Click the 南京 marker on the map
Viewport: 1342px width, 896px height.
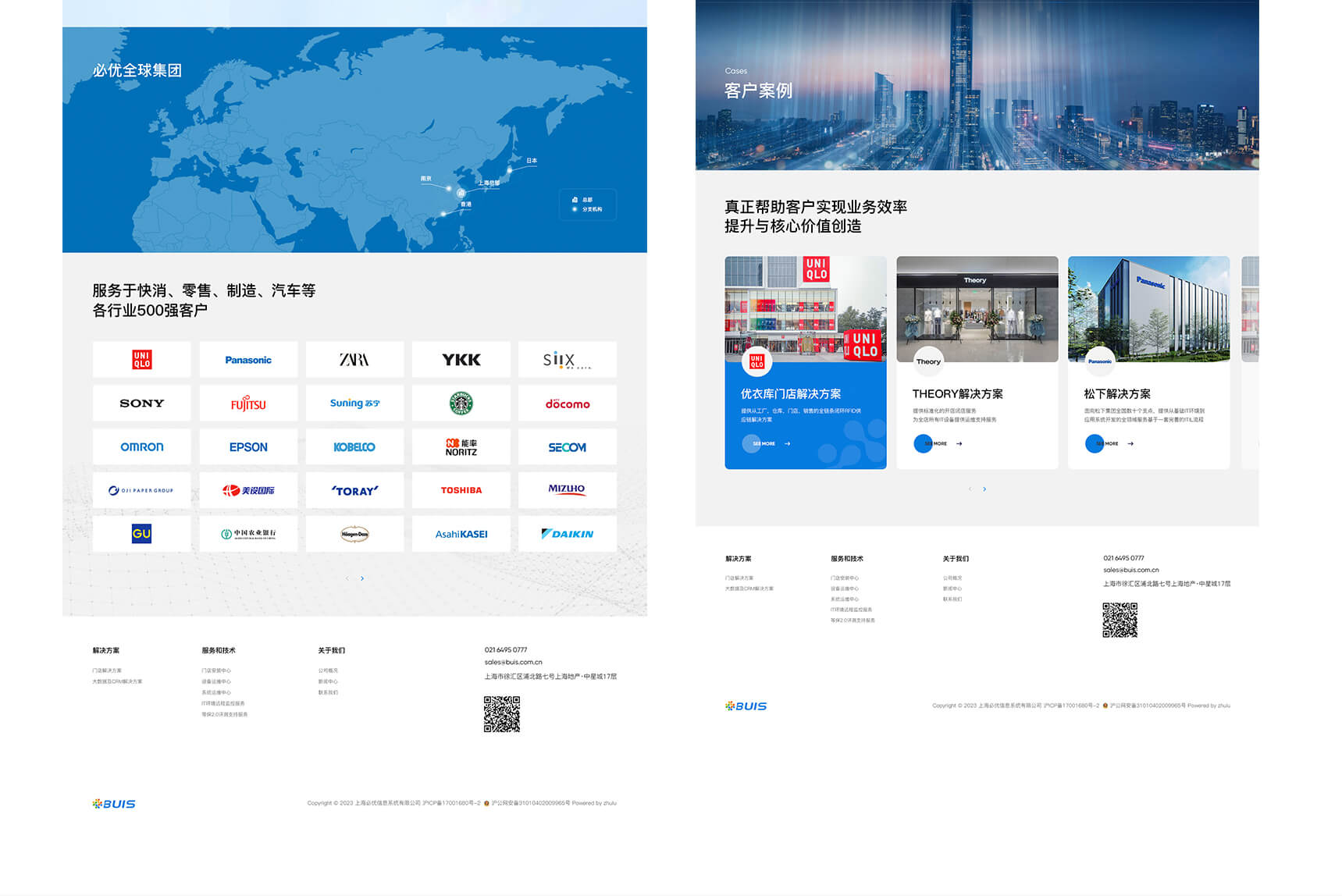[x=448, y=188]
